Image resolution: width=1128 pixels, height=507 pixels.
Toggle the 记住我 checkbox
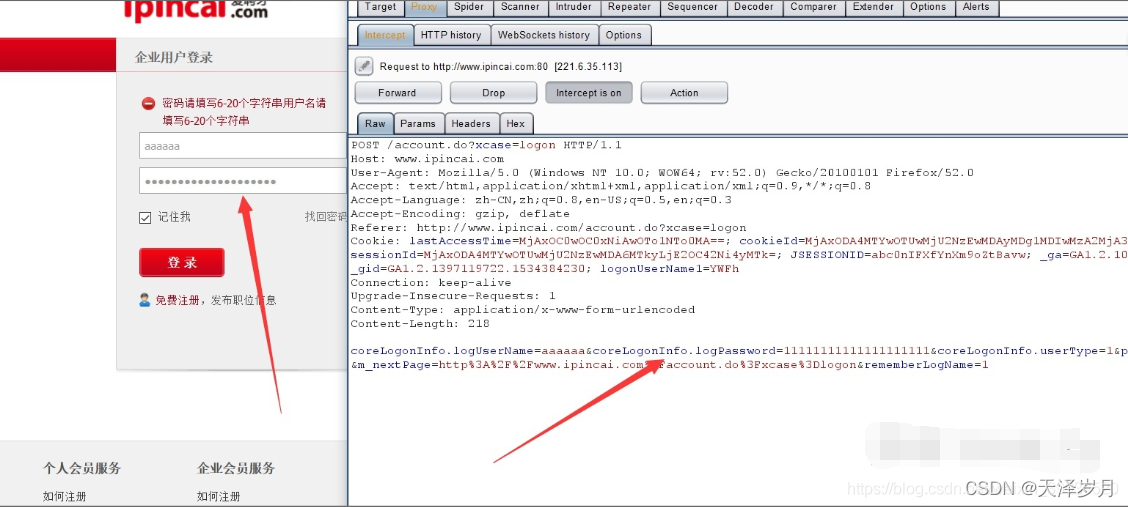(145, 217)
